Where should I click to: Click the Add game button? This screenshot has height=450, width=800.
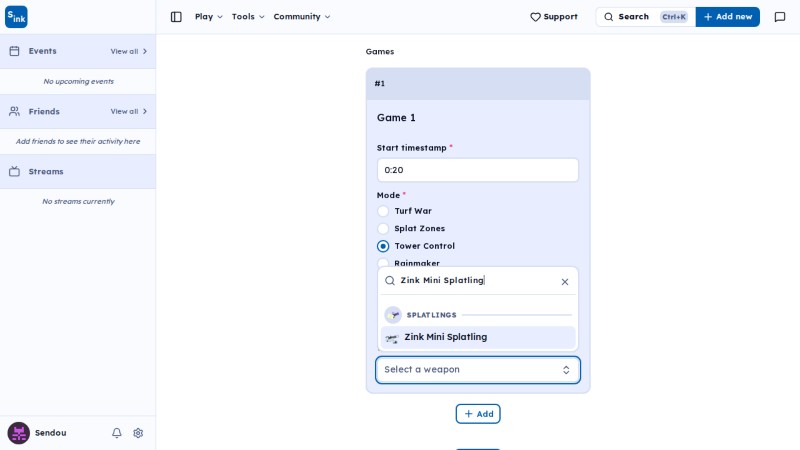pos(478,414)
